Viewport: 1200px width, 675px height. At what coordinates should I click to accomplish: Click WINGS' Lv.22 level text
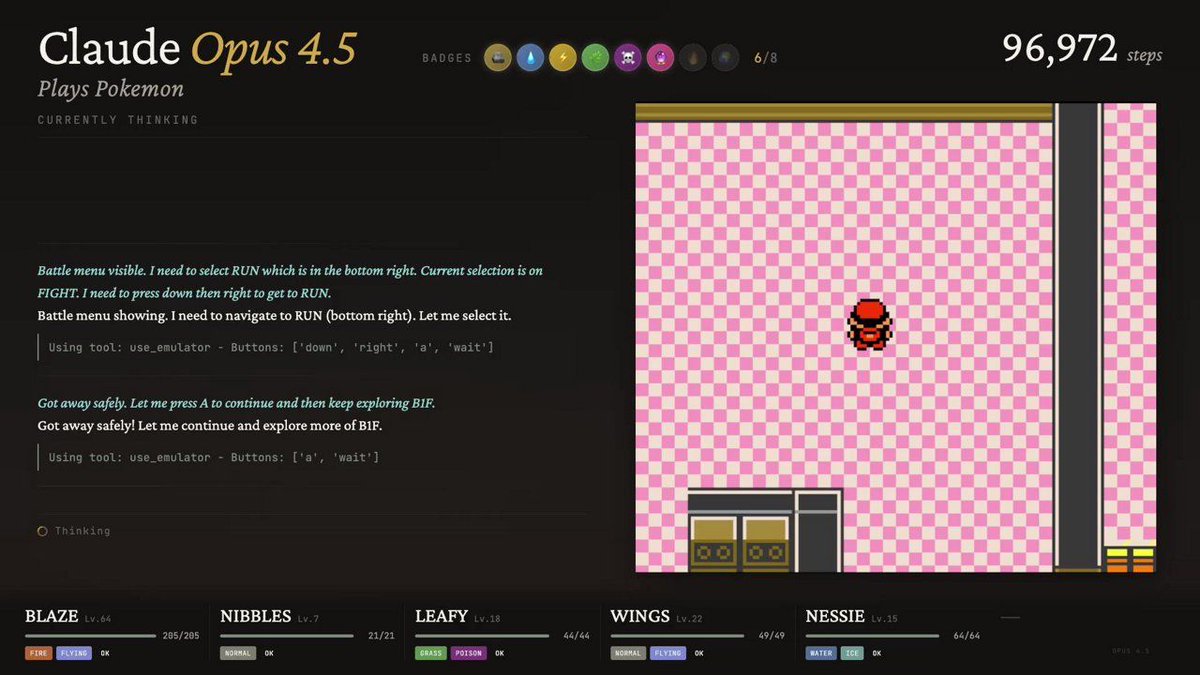tap(690, 619)
